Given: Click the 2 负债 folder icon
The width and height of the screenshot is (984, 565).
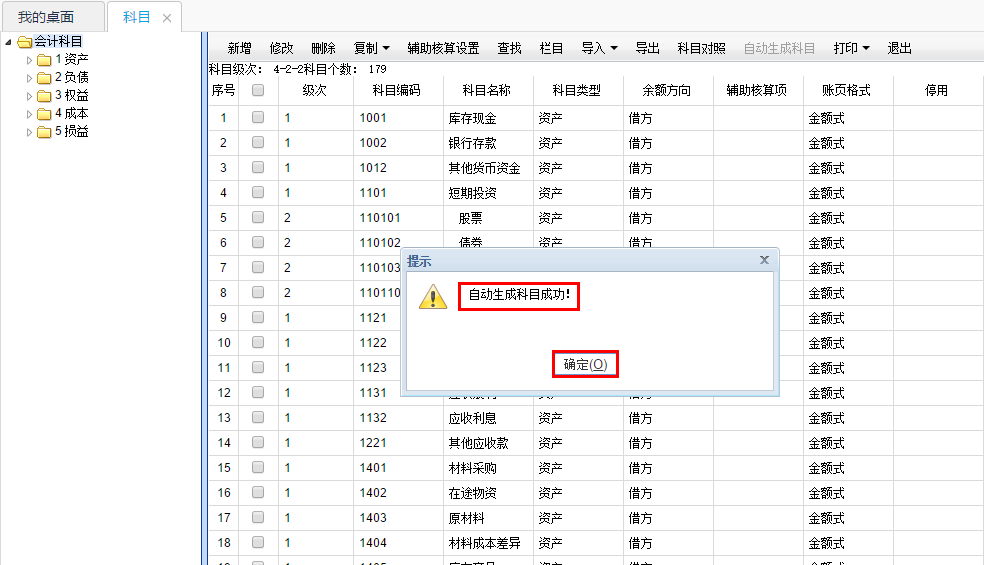Looking at the screenshot, I should [44, 77].
